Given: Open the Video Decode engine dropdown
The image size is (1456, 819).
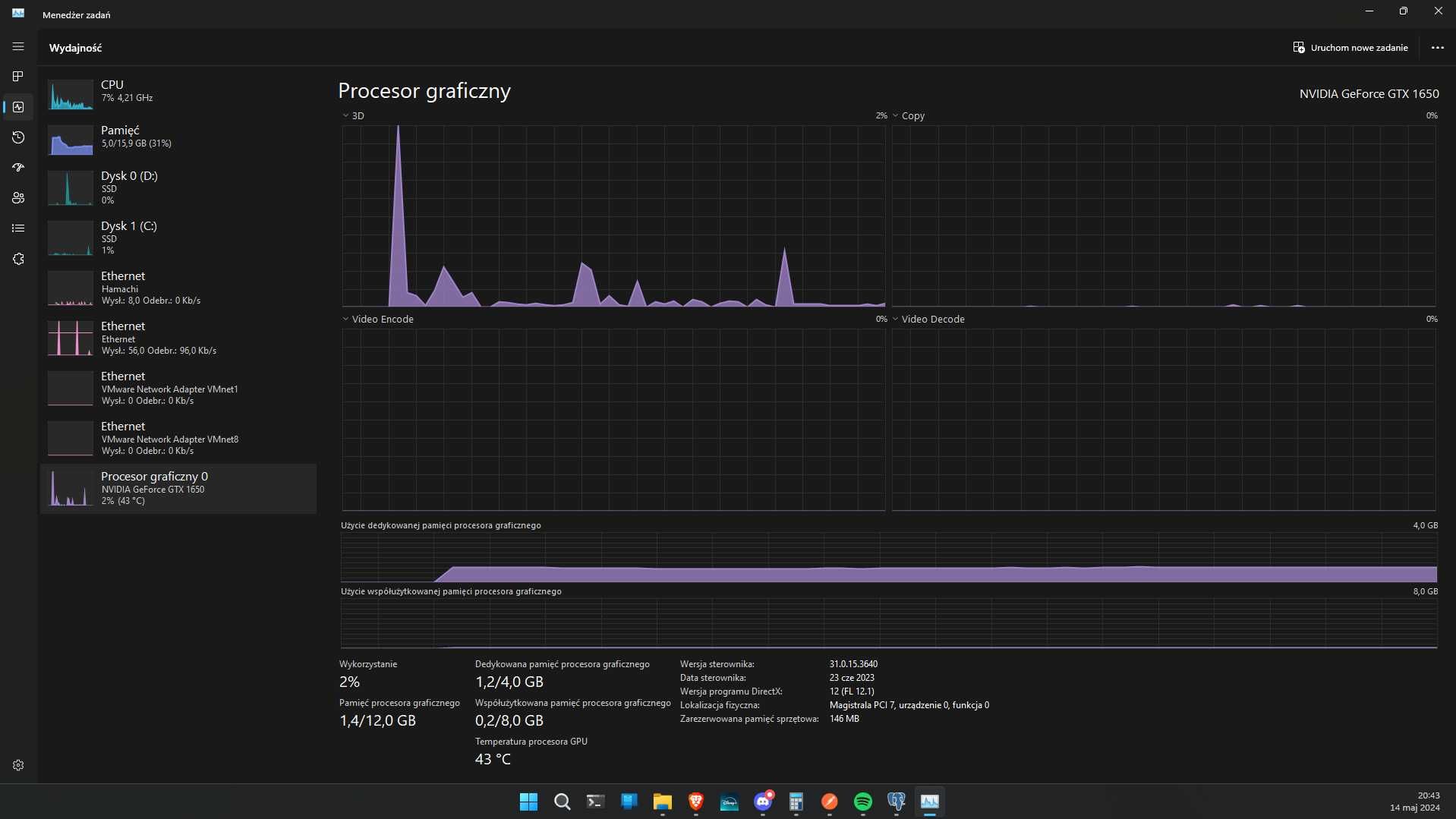Looking at the screenshot, I should click(928, 319).
